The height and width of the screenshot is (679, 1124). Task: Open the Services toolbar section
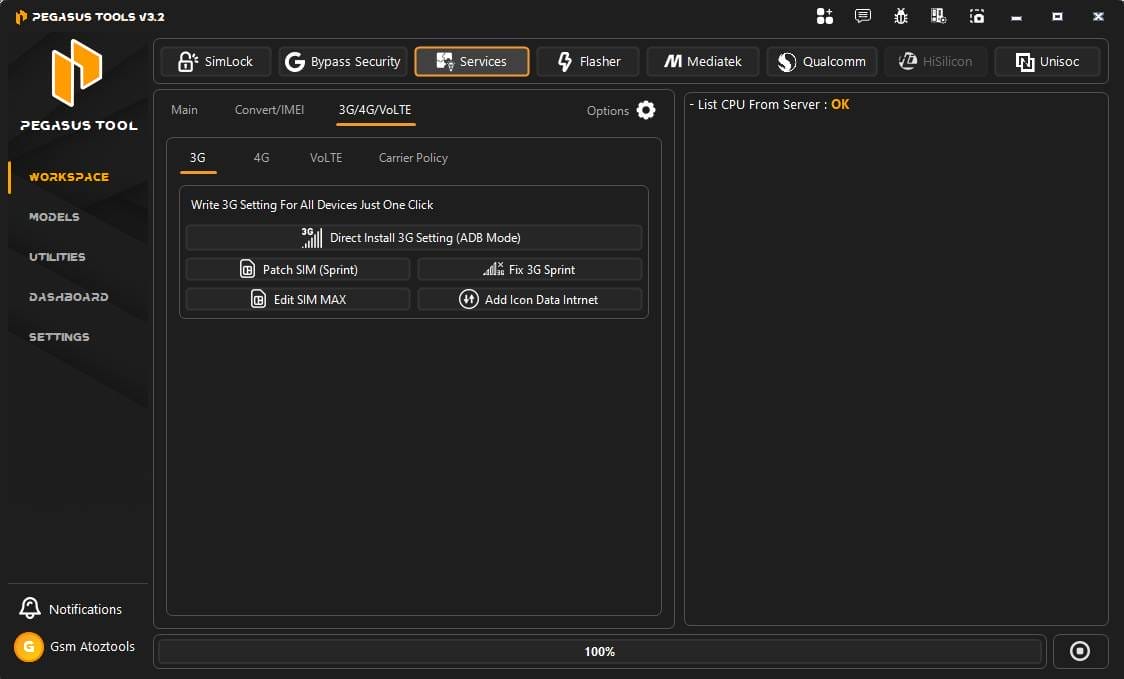[471, 61]
